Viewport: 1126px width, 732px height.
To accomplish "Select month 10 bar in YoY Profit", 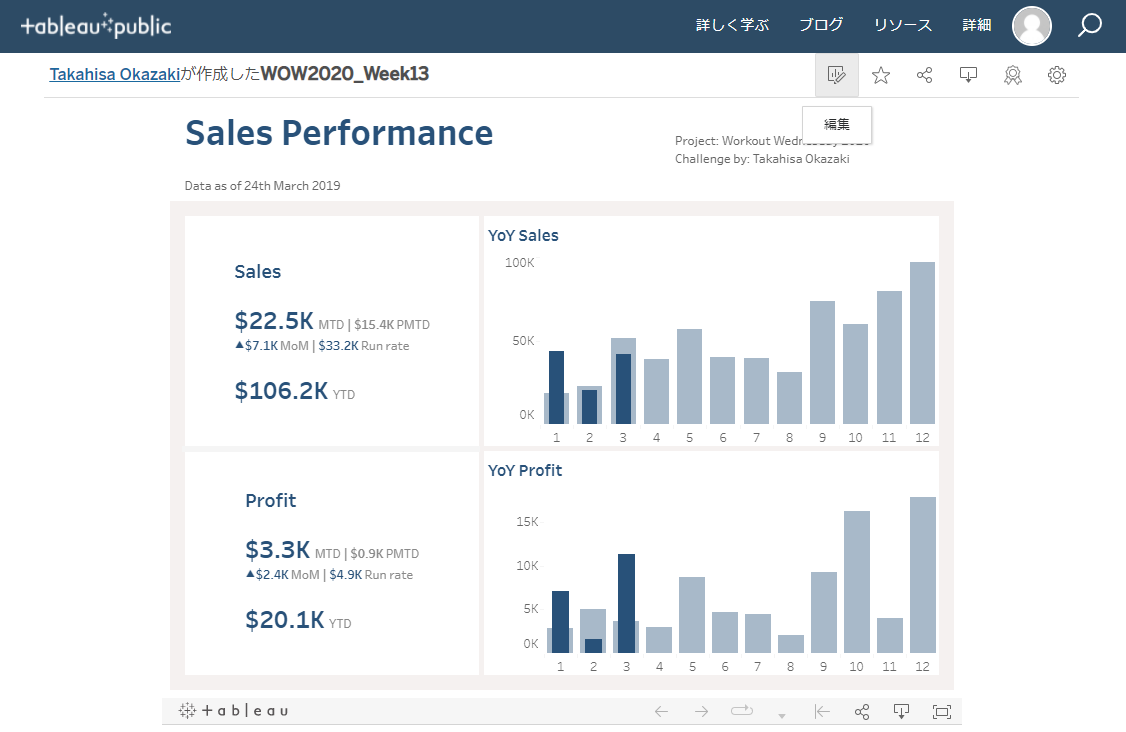I will tap(857, 582).
